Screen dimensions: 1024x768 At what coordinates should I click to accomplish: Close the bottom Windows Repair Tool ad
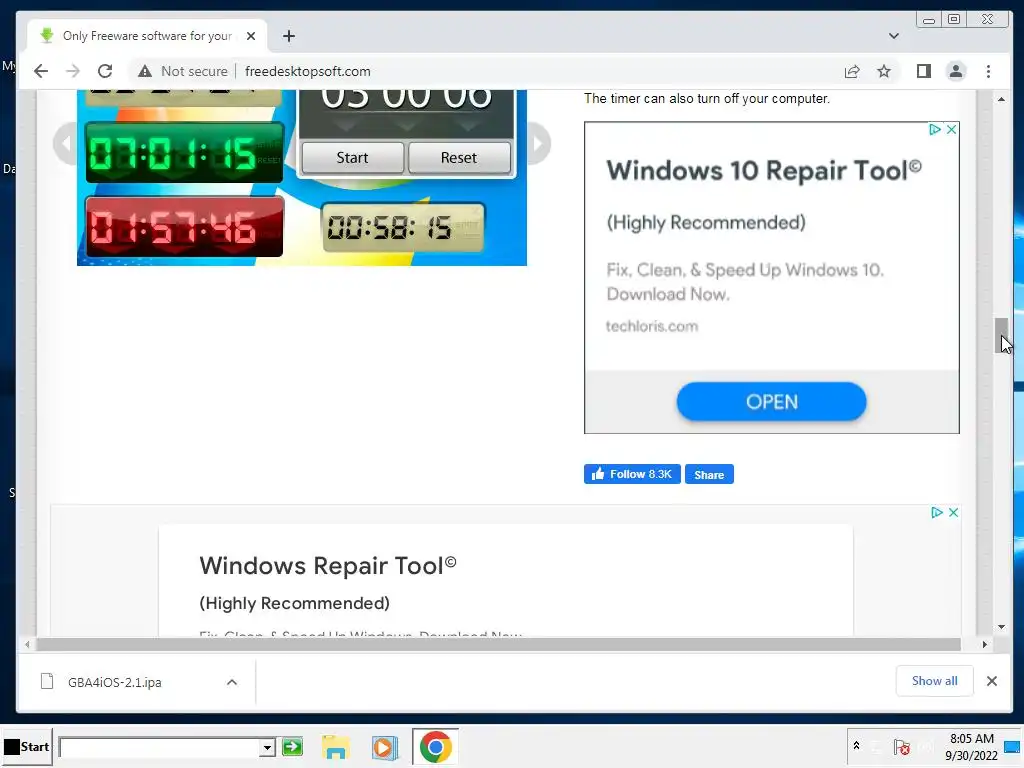[x=953, y=513]
